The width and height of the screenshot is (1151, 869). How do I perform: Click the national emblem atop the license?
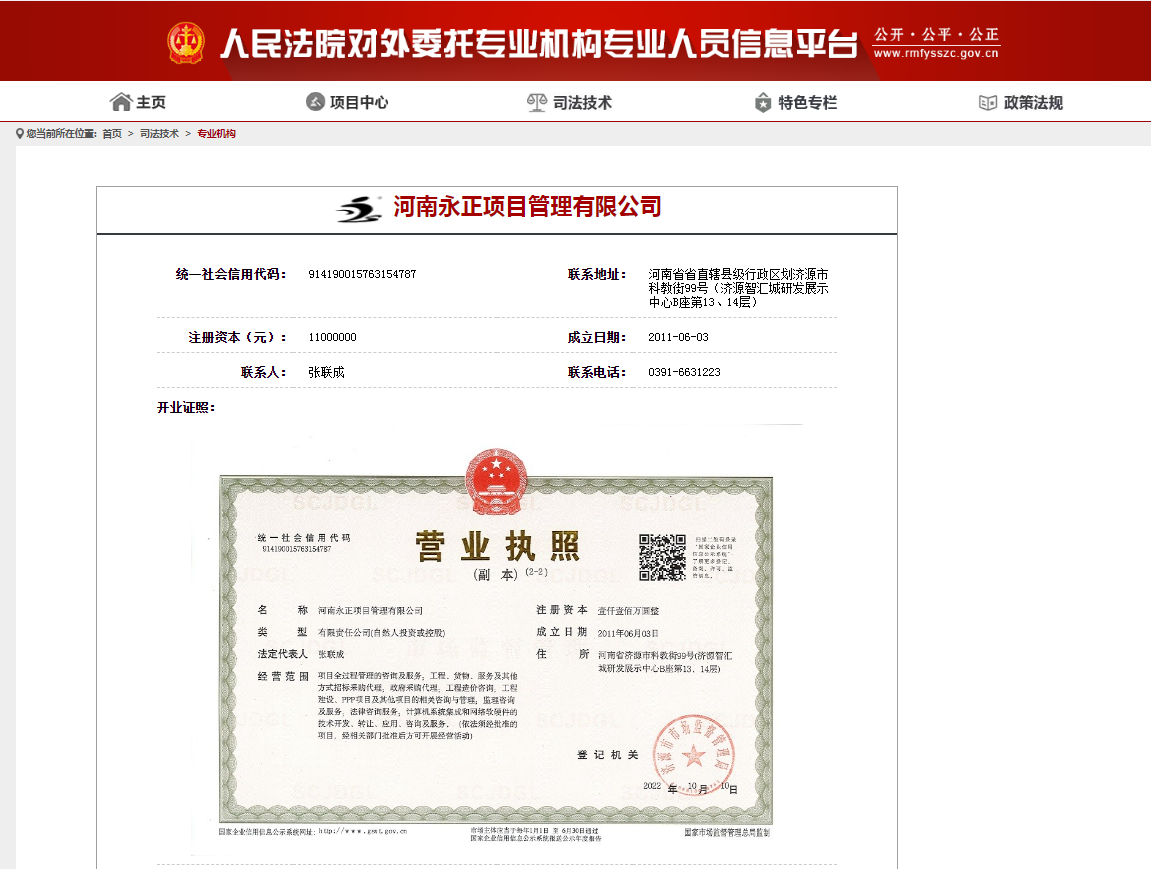tap(496, 476)
